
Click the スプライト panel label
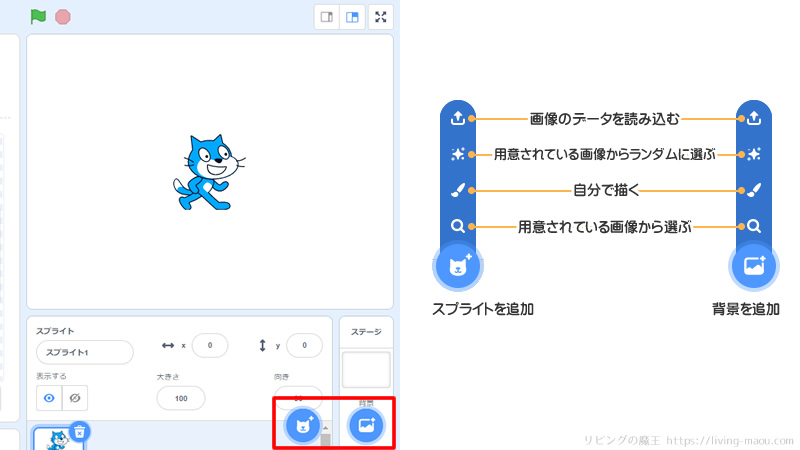(x=55, y=331)
